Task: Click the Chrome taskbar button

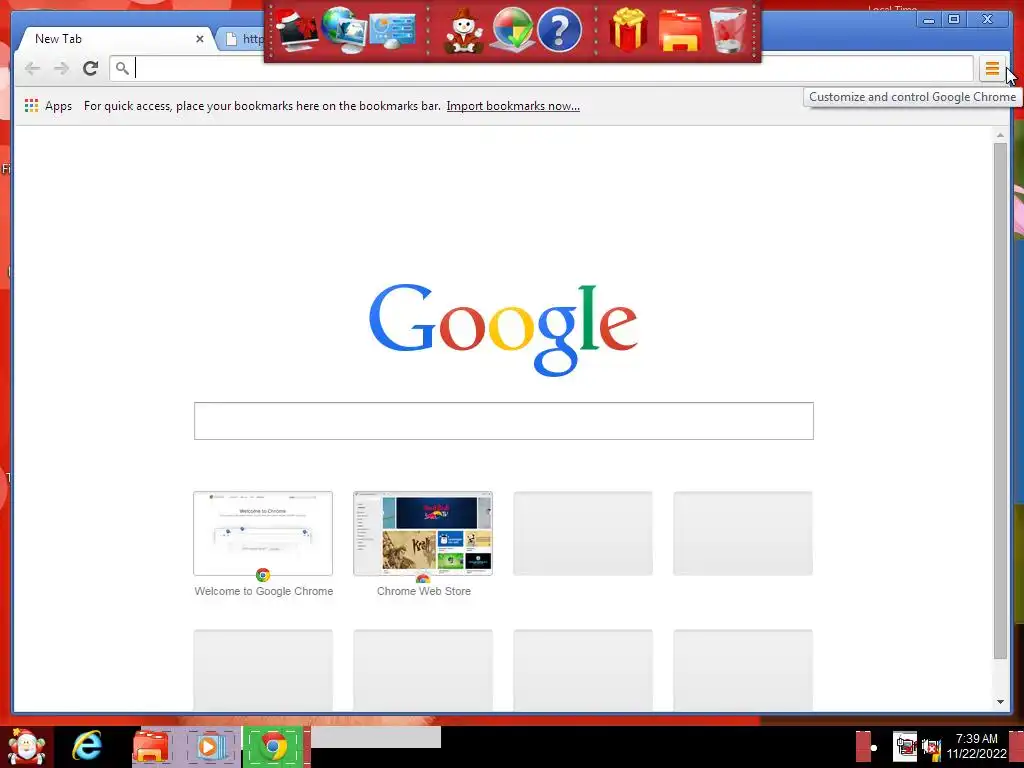Action: (274, 747)
